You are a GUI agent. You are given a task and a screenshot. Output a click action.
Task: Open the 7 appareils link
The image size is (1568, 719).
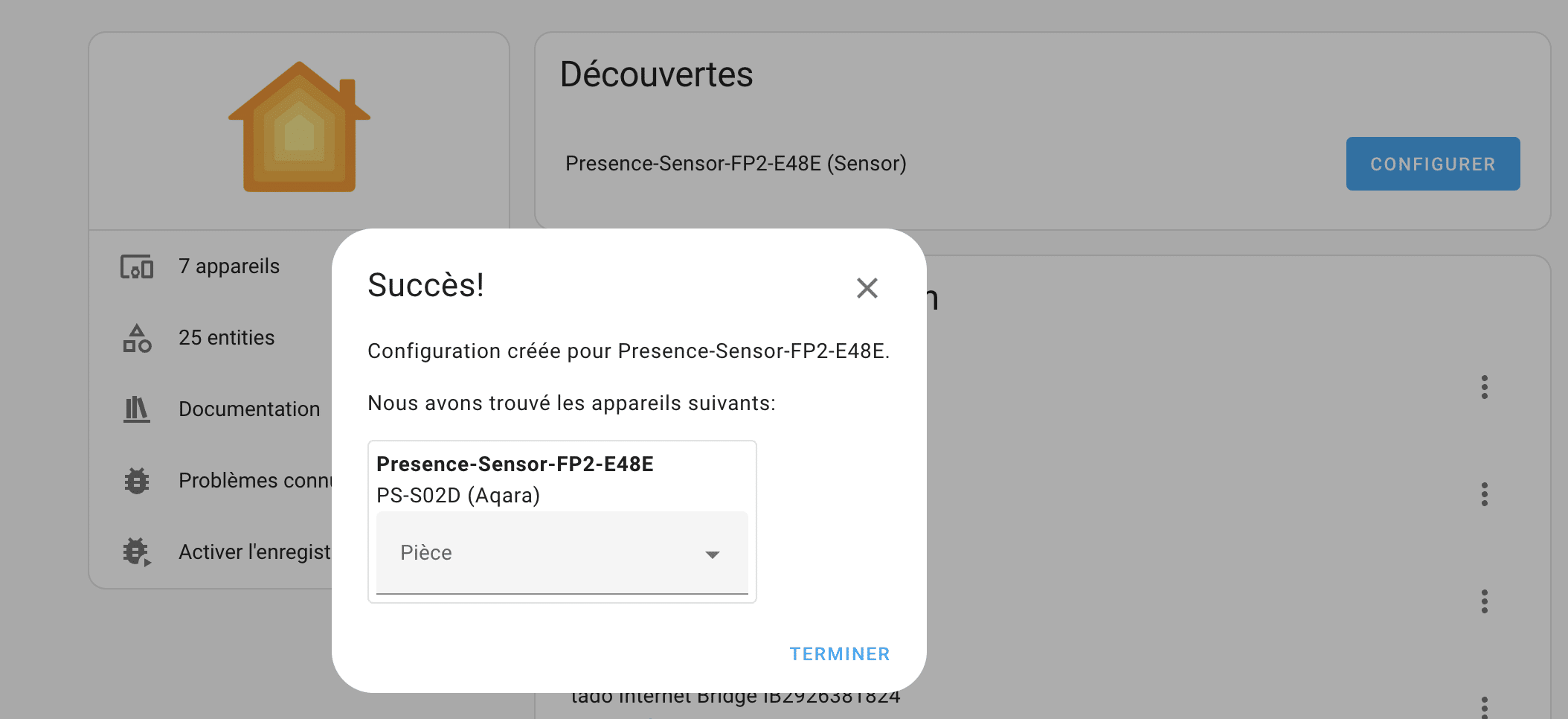tap(229, 266)
